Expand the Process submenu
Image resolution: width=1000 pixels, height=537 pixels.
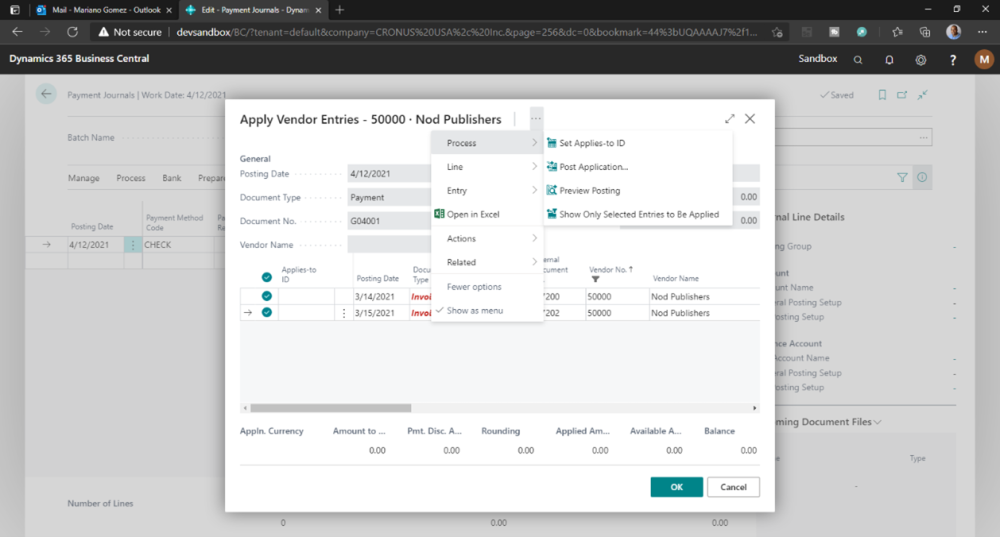[487, 143]
